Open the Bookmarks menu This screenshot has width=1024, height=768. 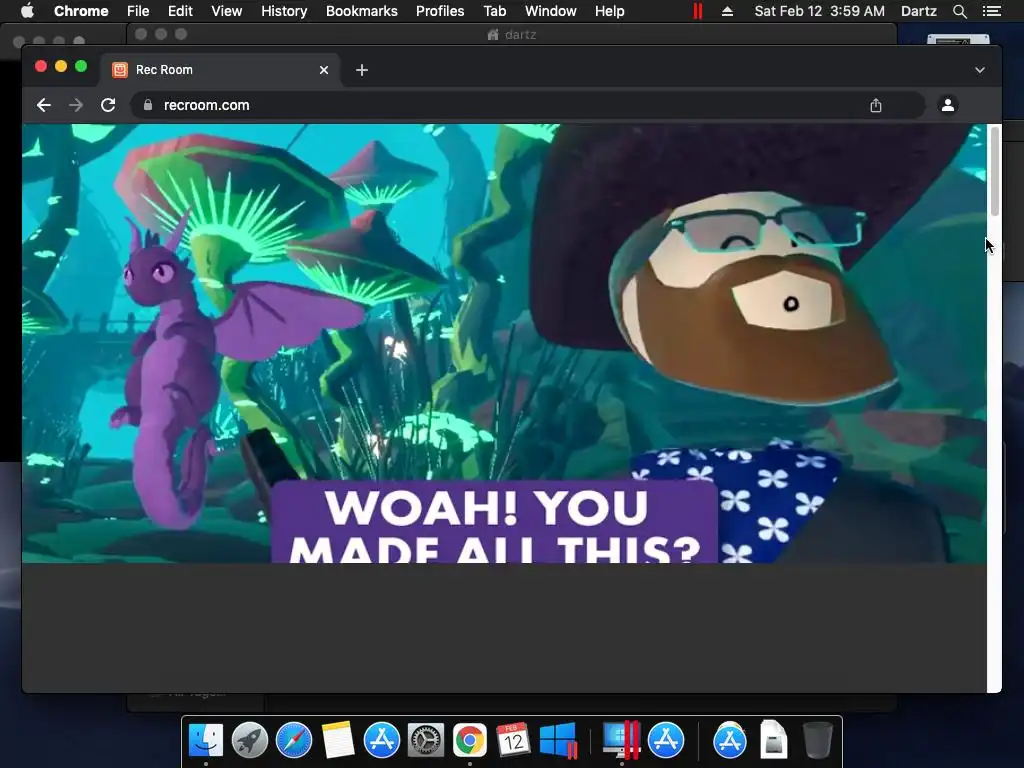tap(362, 11)
